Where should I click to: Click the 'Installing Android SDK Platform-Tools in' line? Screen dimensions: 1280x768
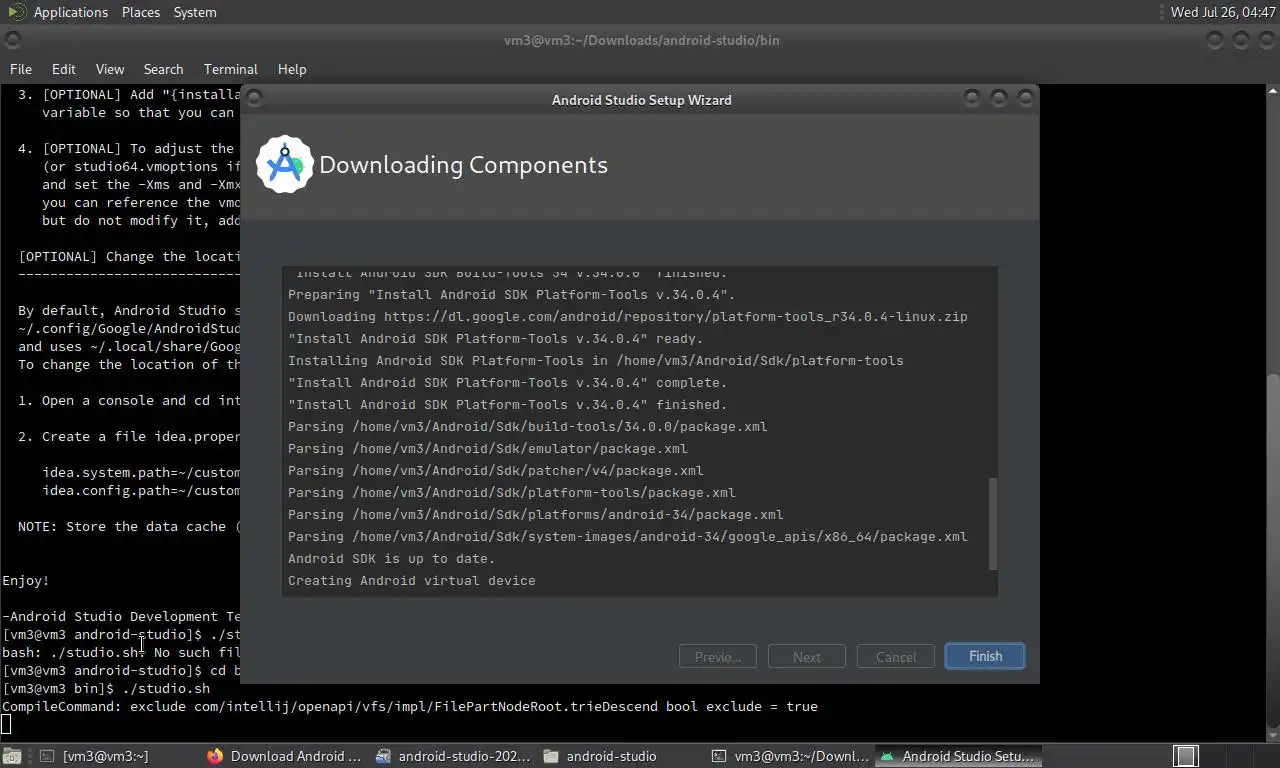click(596, 361)
